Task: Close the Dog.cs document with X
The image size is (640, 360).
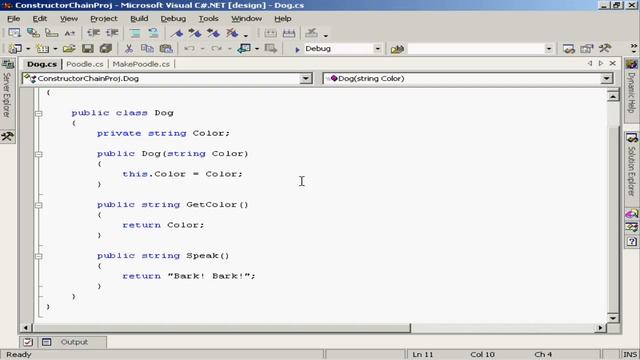Action: pyautogui.click(x=612, y=63)
